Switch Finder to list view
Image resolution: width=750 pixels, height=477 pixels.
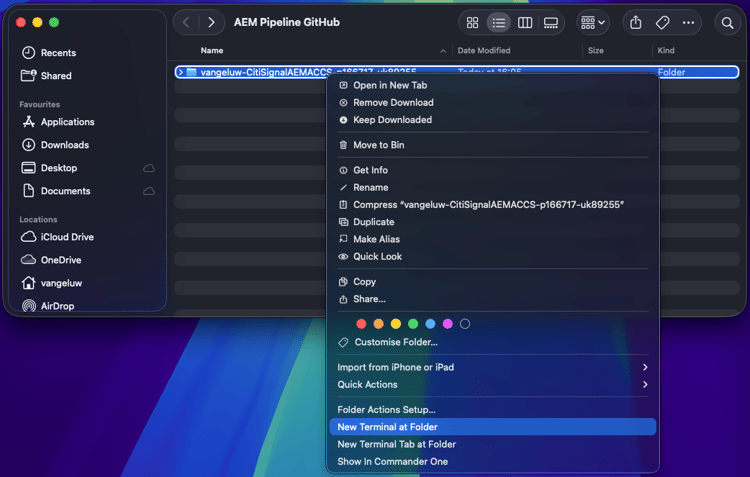[498, 22]
